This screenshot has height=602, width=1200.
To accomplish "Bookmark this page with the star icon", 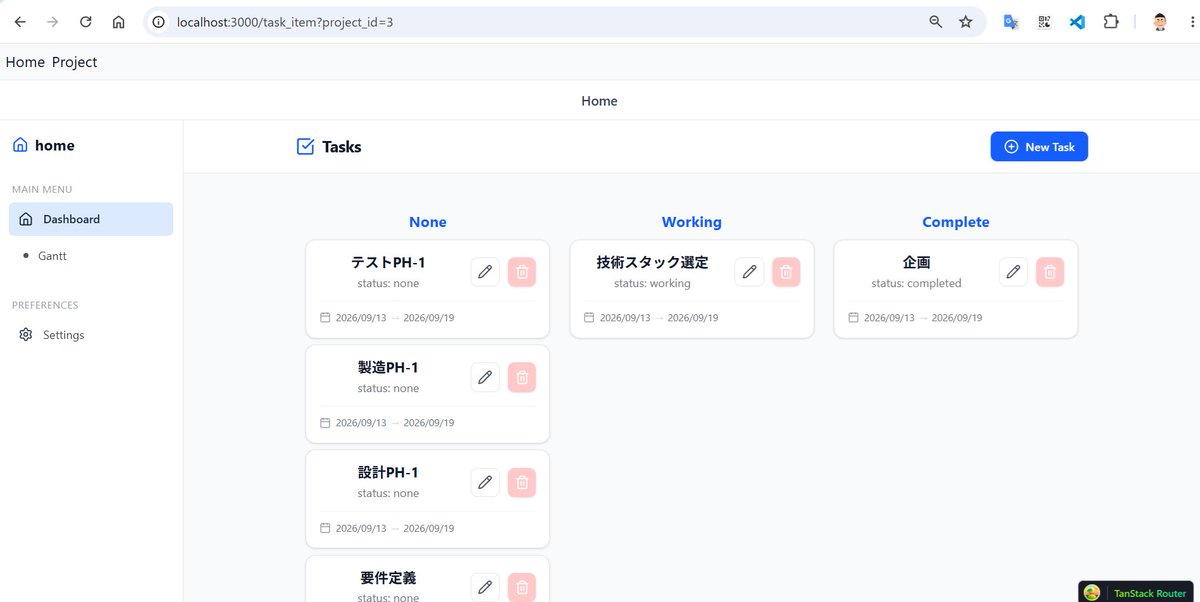I will pos(966,22).
